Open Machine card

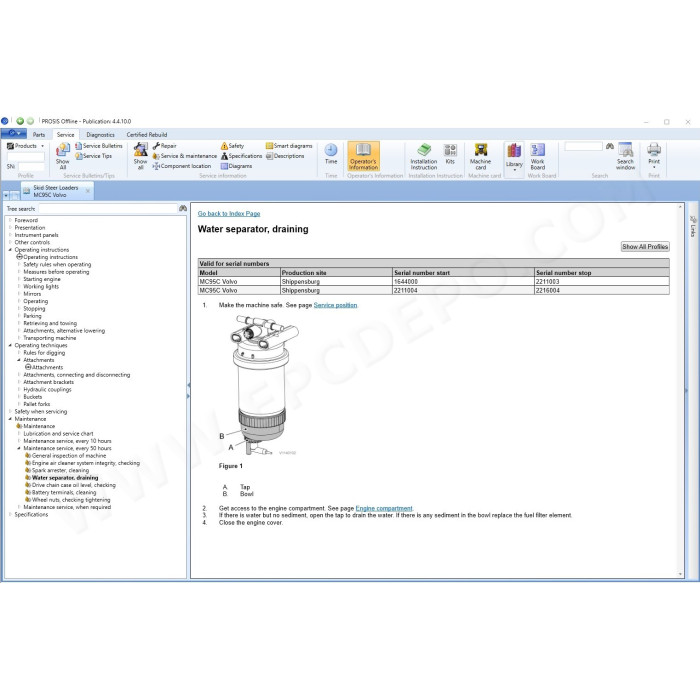pos(480,156)
